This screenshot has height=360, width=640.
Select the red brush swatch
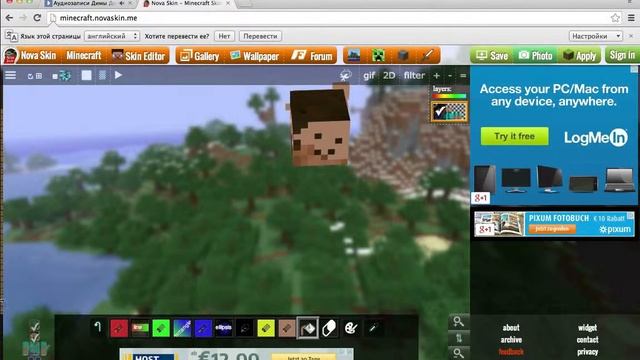click(119, 328)
